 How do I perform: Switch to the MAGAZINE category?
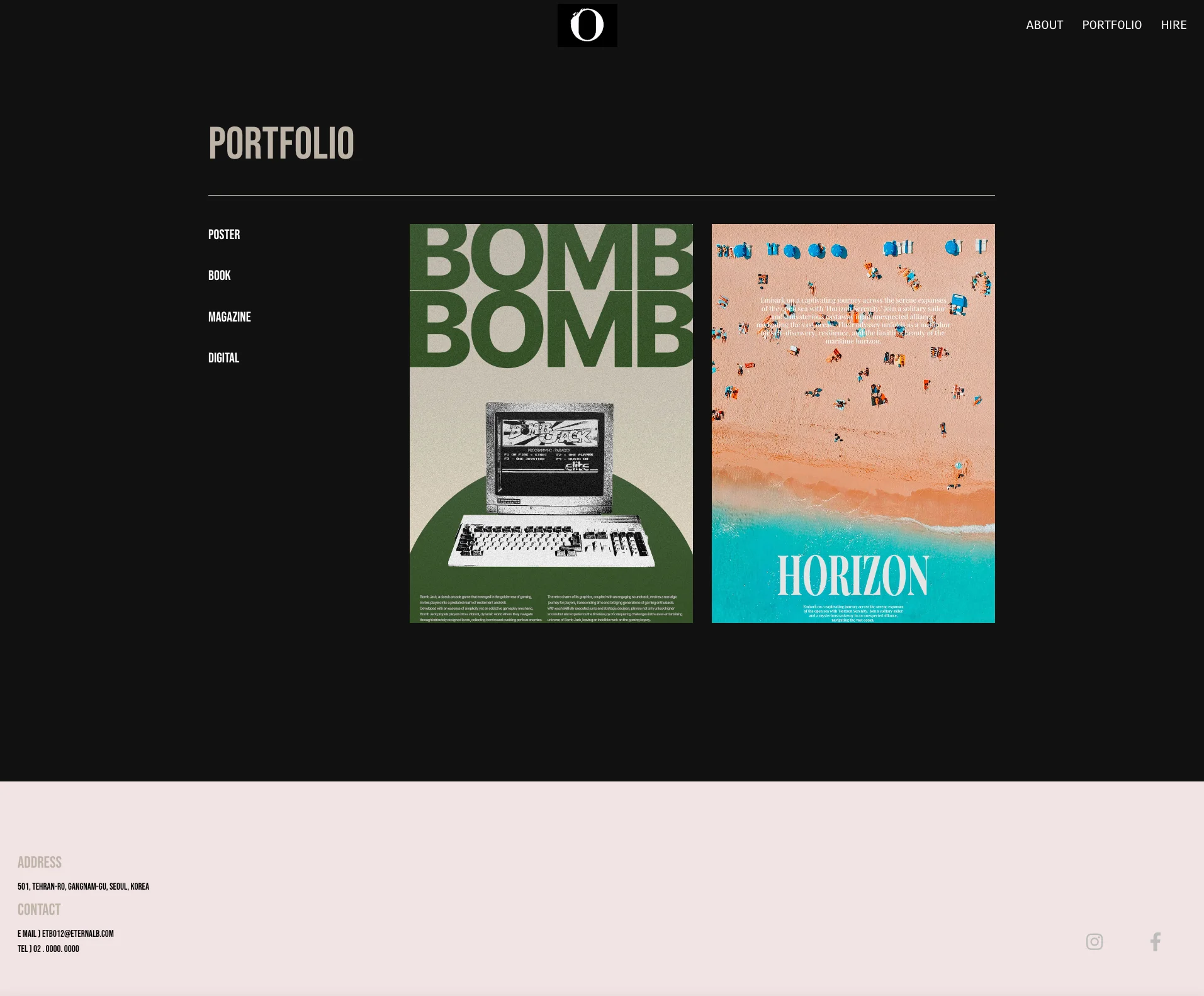pyautogui.click(x=229, y=317)
